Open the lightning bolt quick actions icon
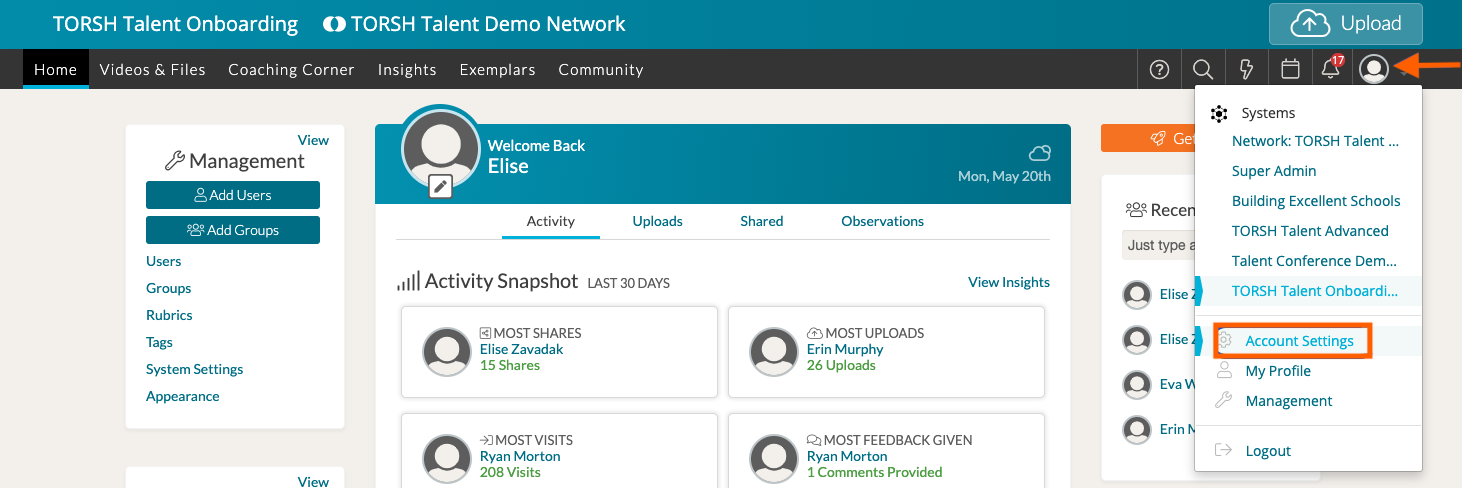This screenshot has height=488, width=1462. (x=1246, y=69)
